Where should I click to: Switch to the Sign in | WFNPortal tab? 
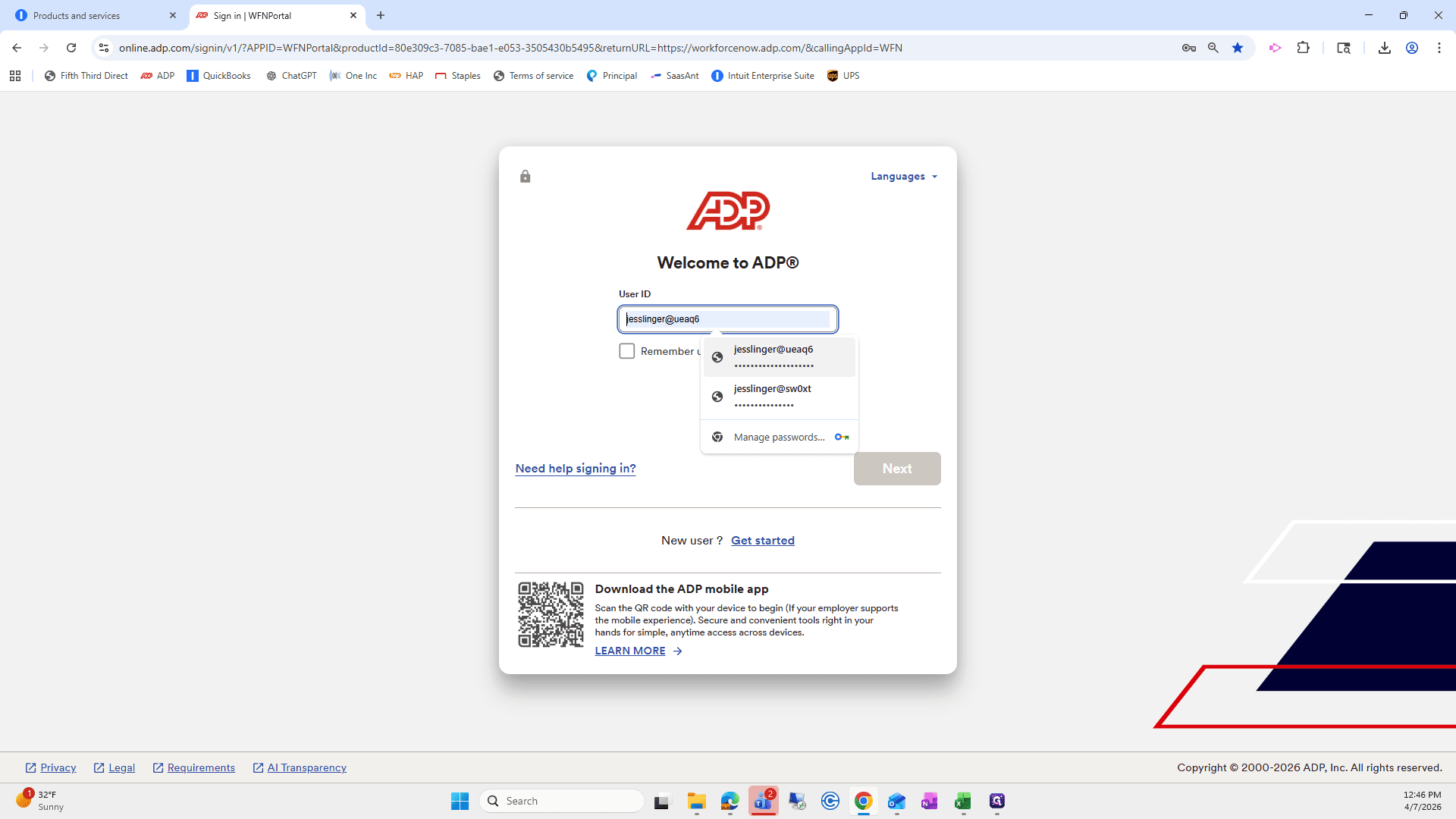[x=277, y=15]
